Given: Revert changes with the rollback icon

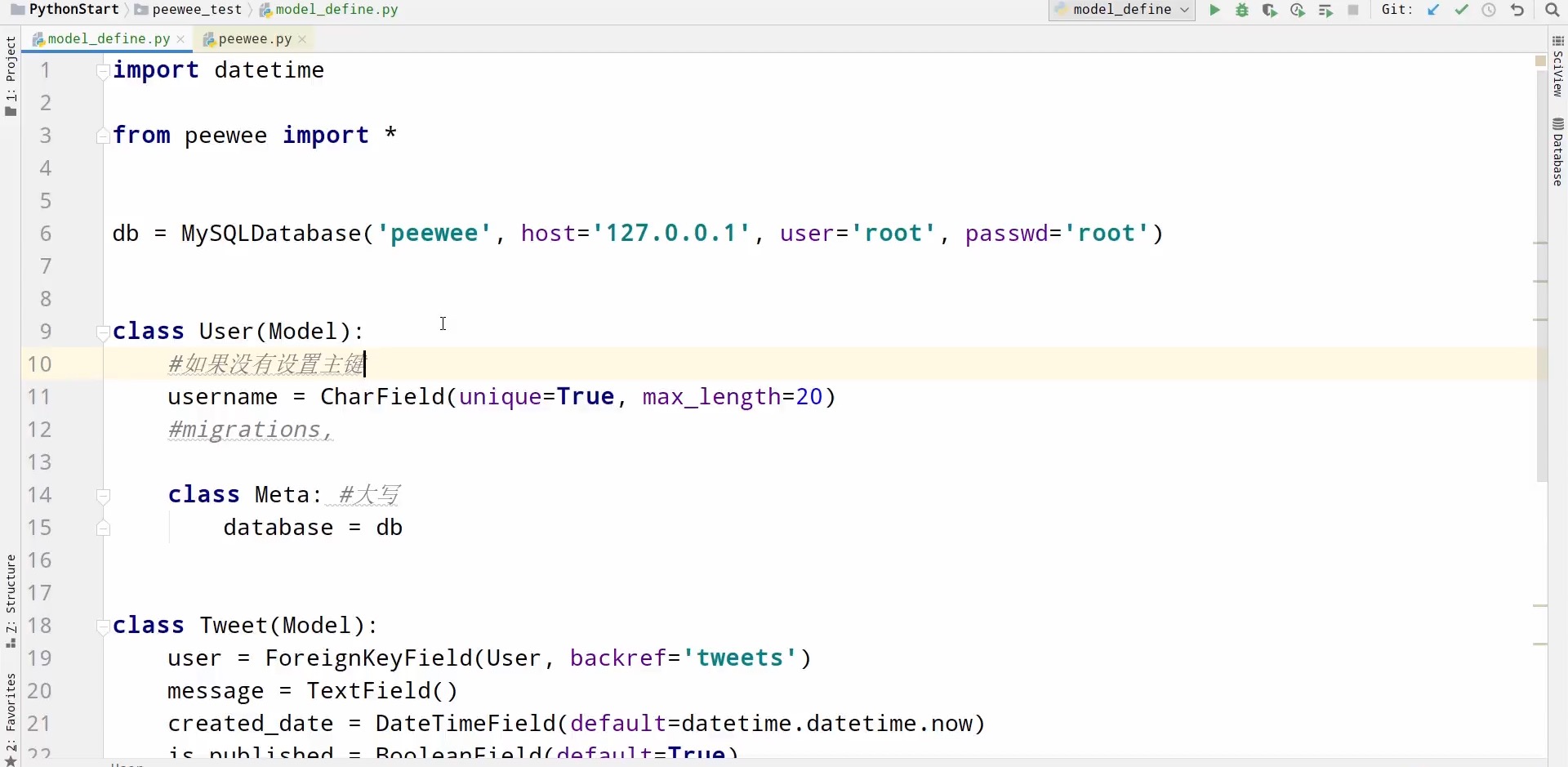Looking at the screenshot, I should tap(1517, 11).
